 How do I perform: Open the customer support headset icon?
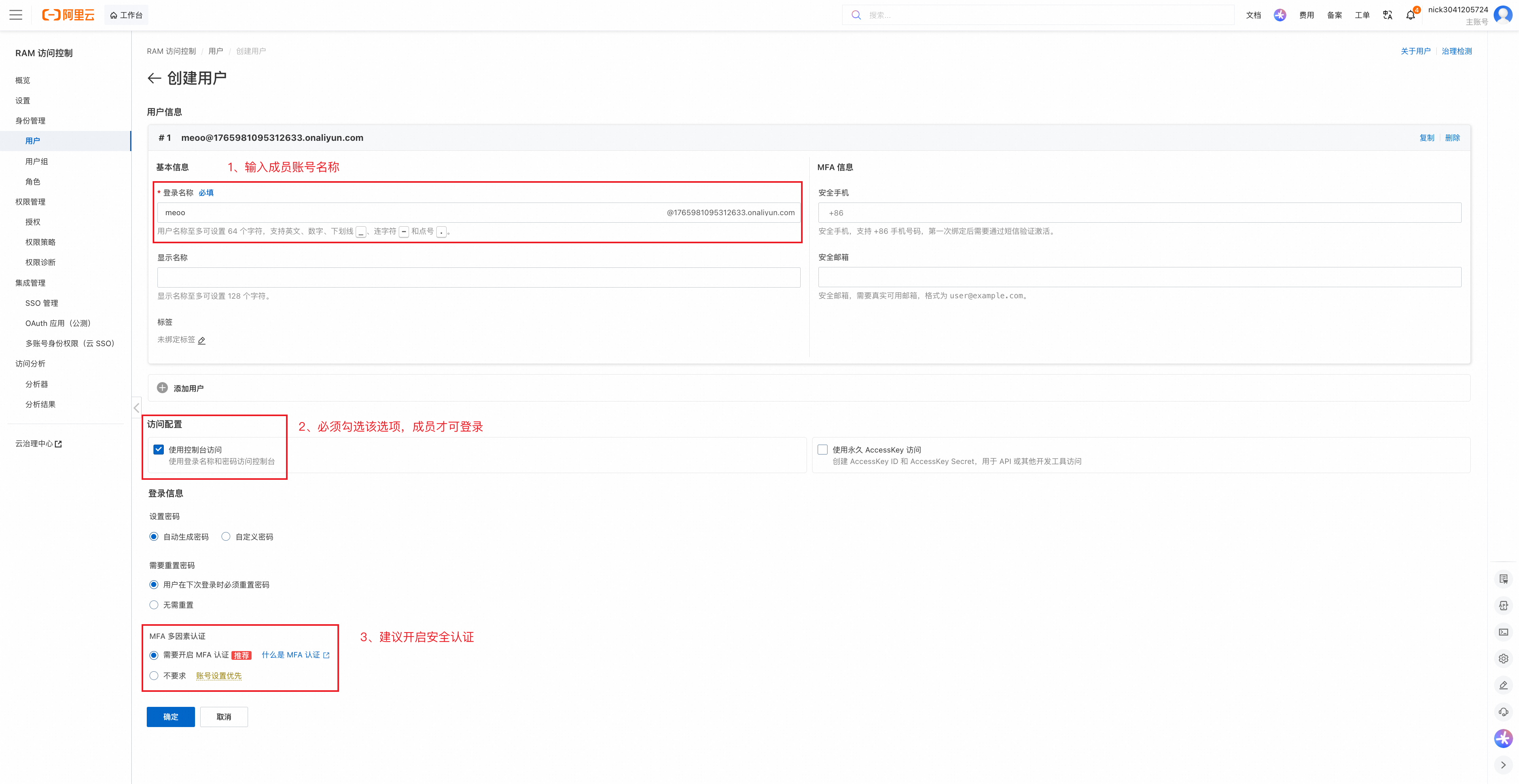pos(1503,712)
